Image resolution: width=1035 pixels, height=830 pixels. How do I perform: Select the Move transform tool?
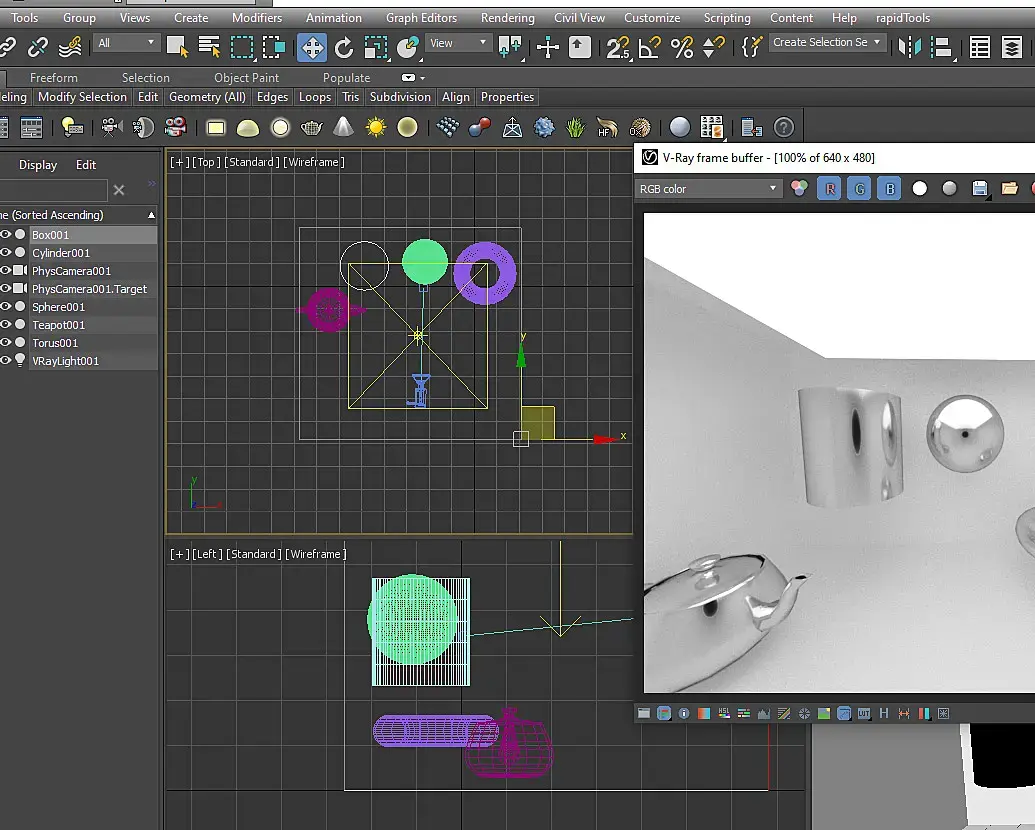click(x=312, y=47)
